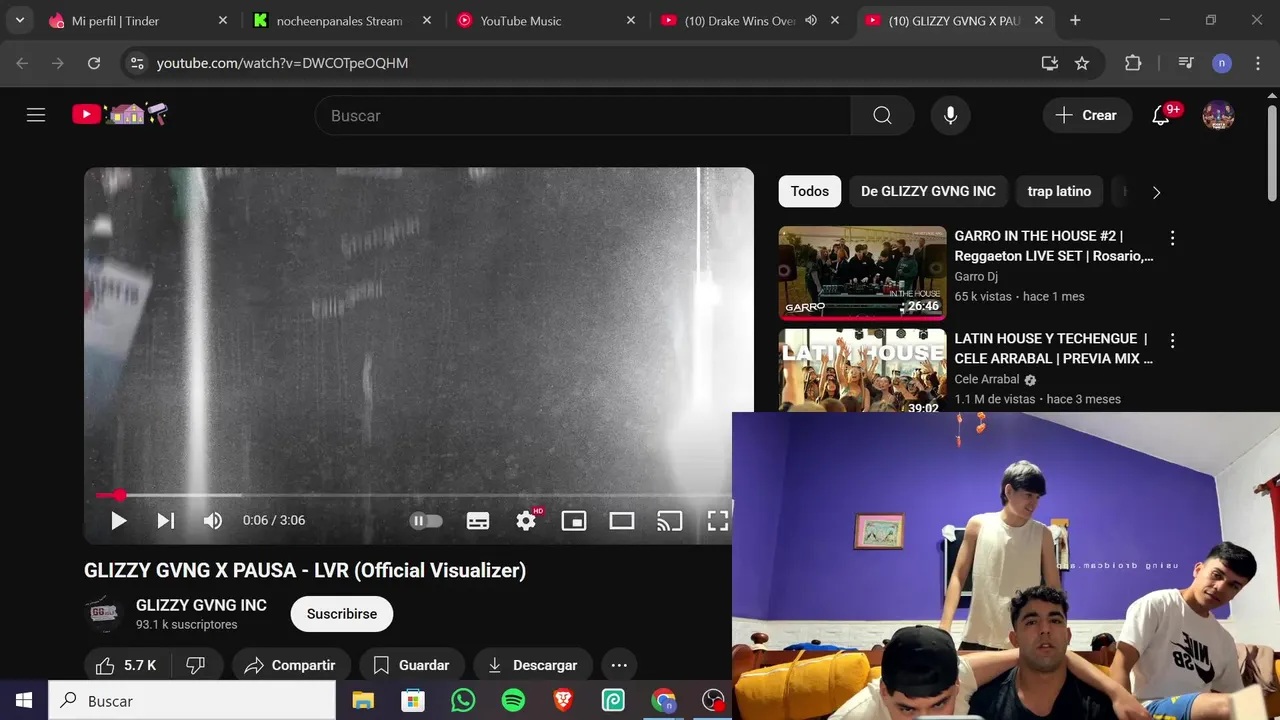This screenshot has height=720, width=1280.
Task: Click the taskbar Buscar search box
Action: click(x=192, y=701)
